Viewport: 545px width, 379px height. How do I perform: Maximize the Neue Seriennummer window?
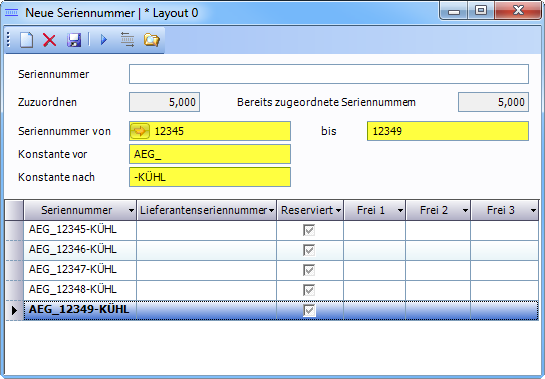coord(481,11)
